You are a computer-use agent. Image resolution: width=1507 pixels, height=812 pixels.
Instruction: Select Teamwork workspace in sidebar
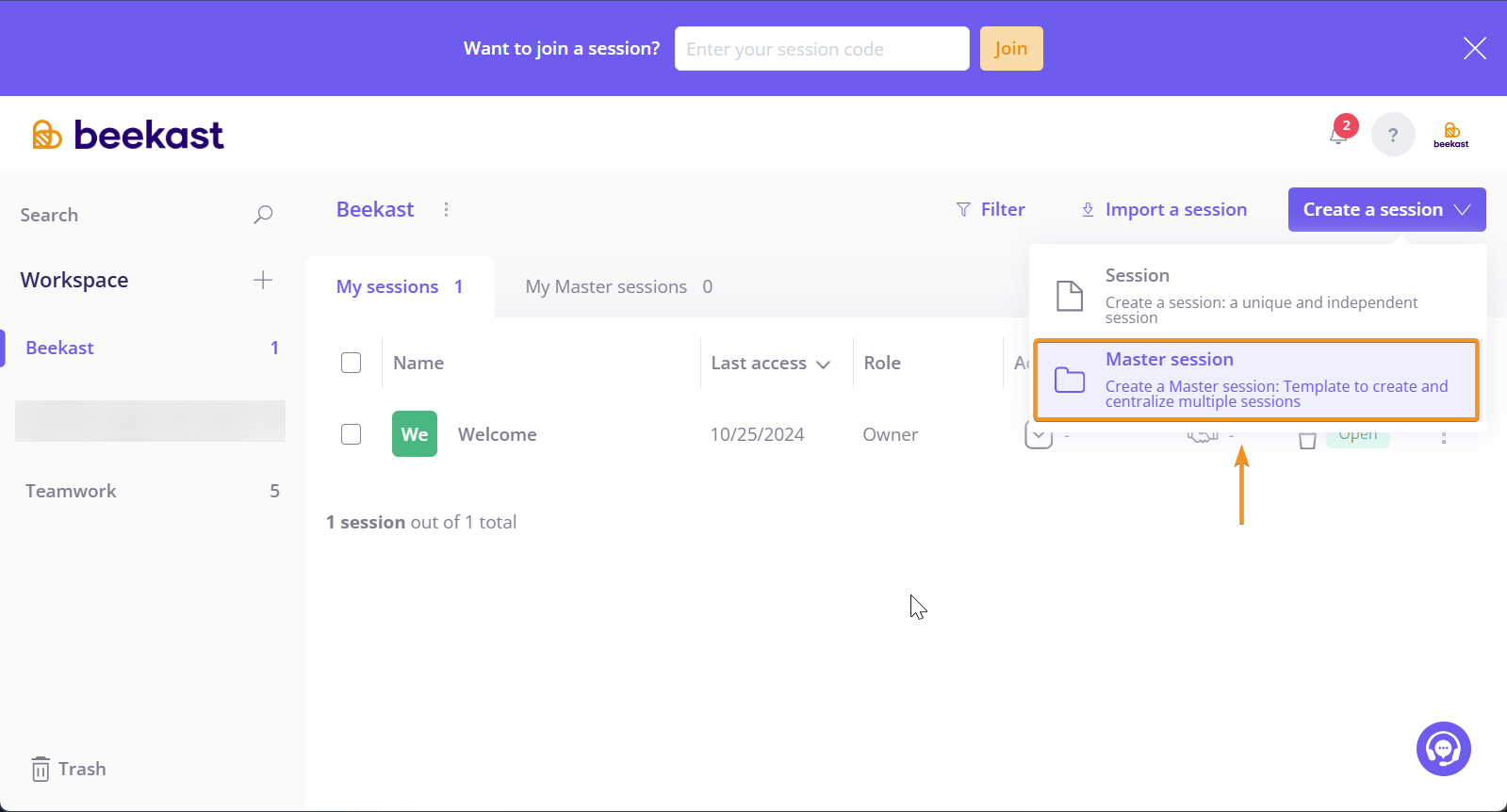152,491
